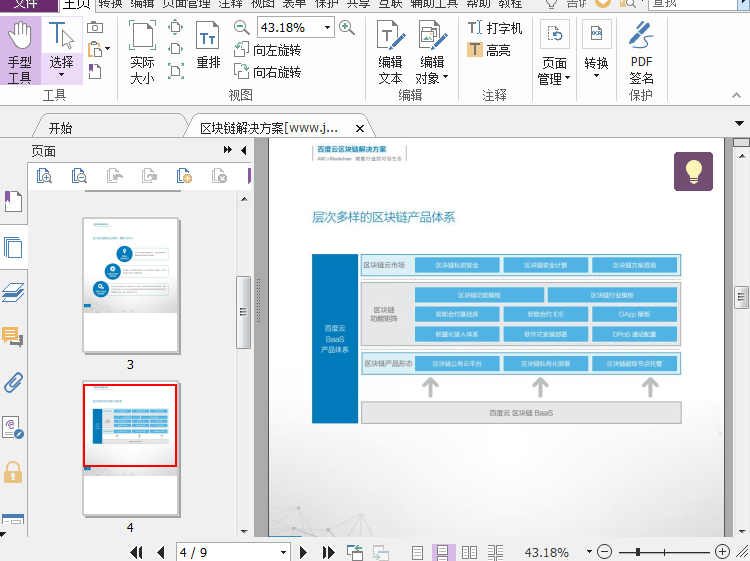
Task: Click the insert page icon in the panel
Action: point(184,176)
